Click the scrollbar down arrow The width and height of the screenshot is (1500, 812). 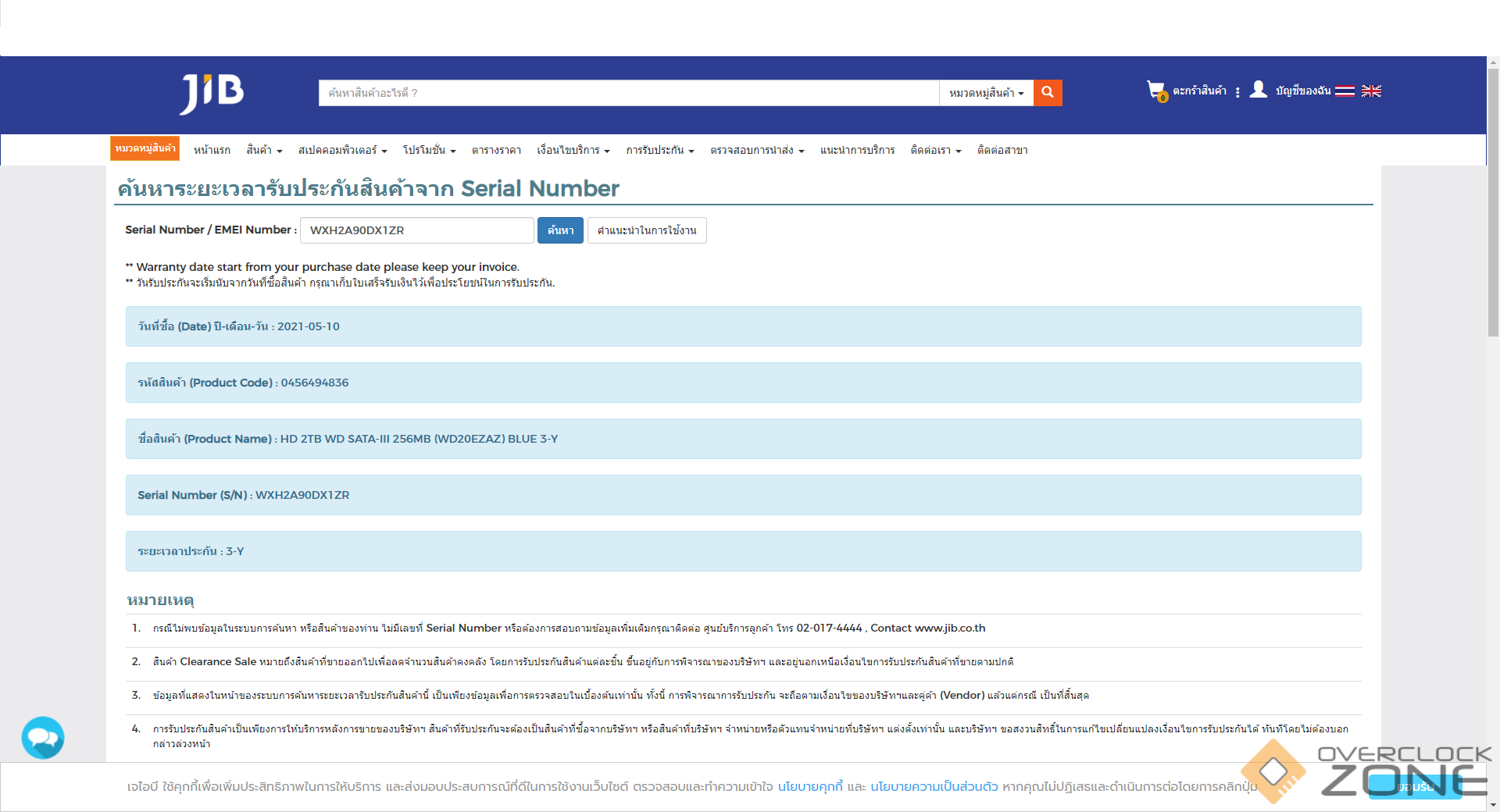tap(1493, 805)
